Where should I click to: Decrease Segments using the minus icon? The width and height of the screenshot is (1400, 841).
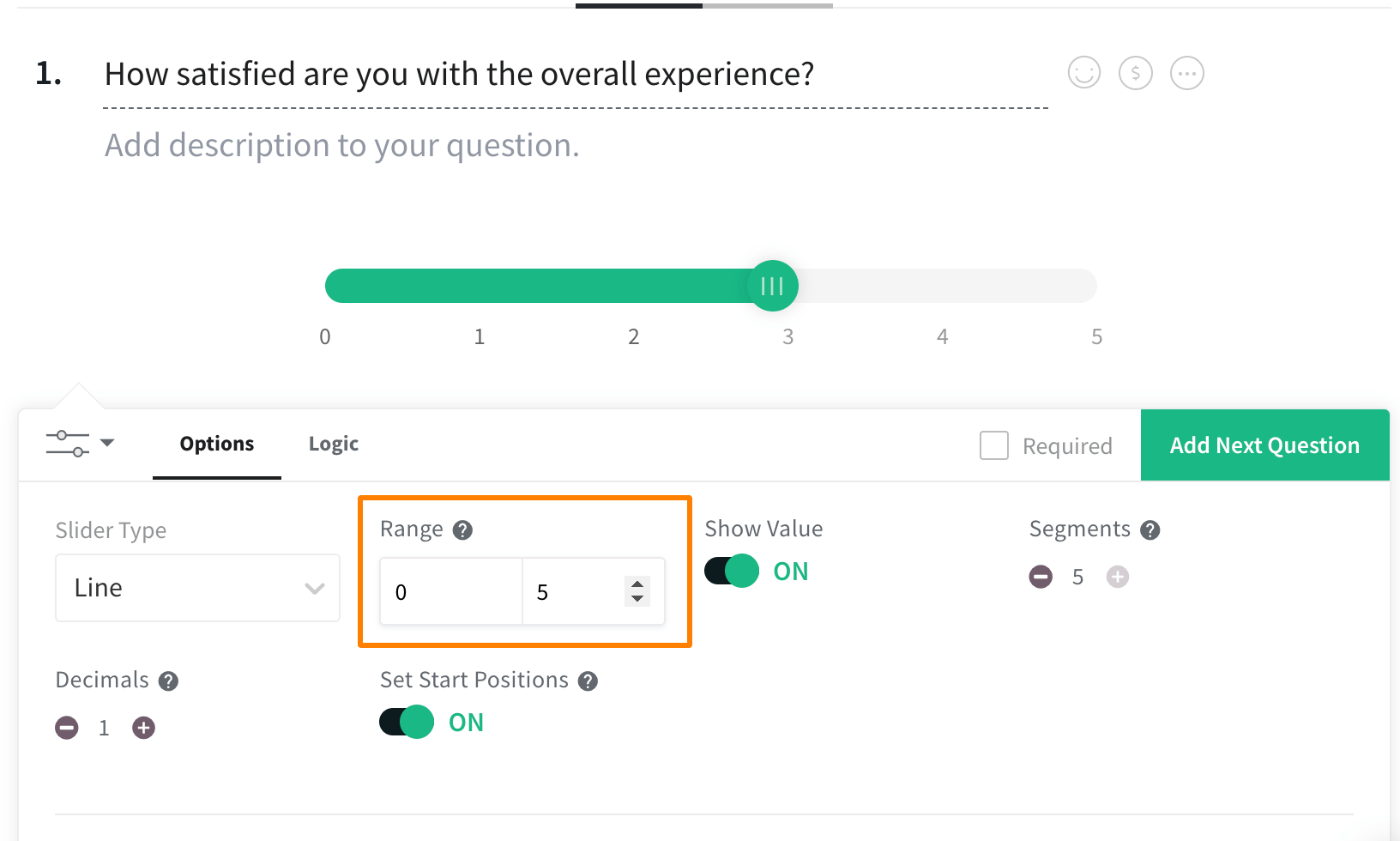(1041, 577)
